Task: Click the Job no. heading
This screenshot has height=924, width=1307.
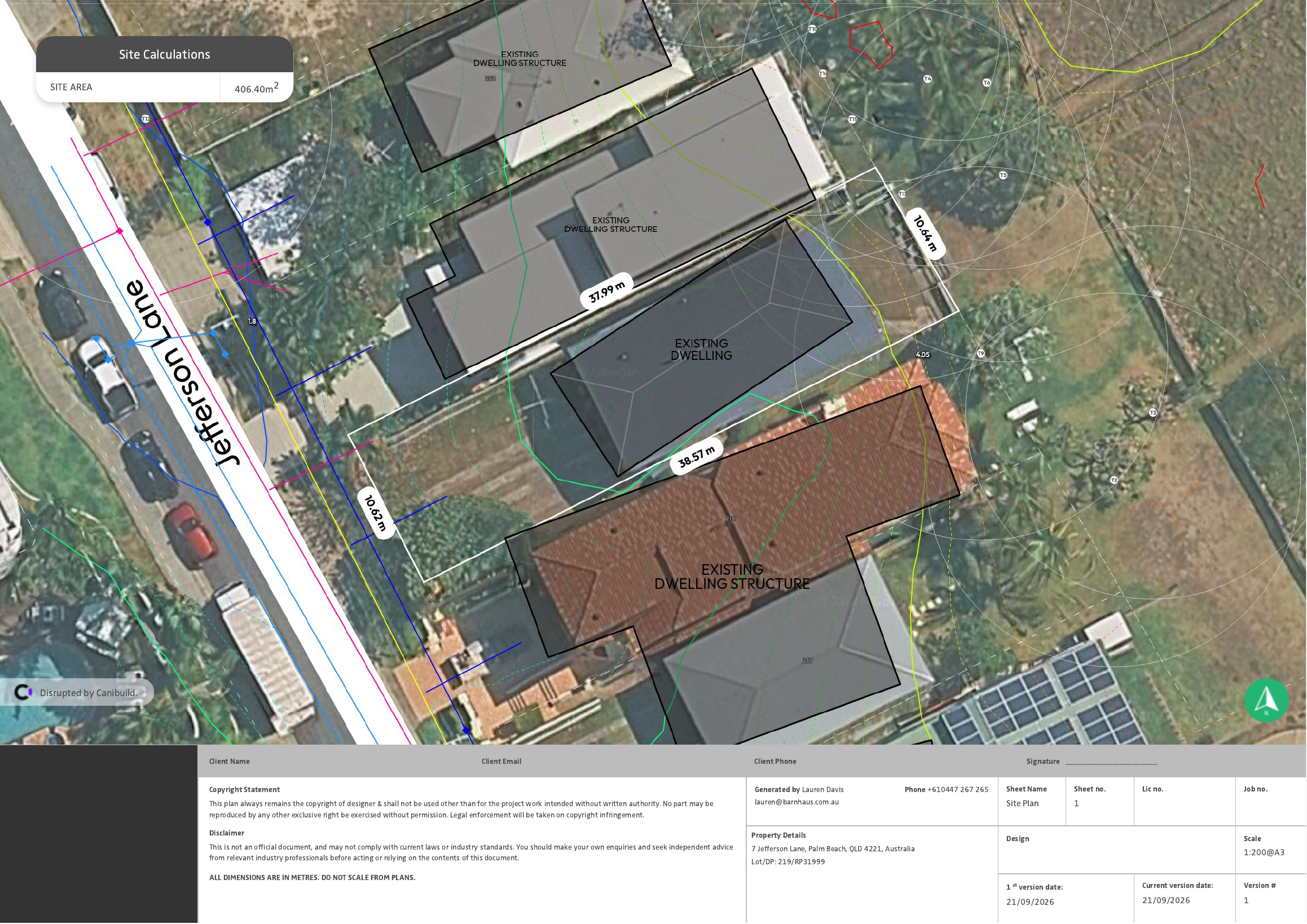Action: click(x=1255, y=789)
